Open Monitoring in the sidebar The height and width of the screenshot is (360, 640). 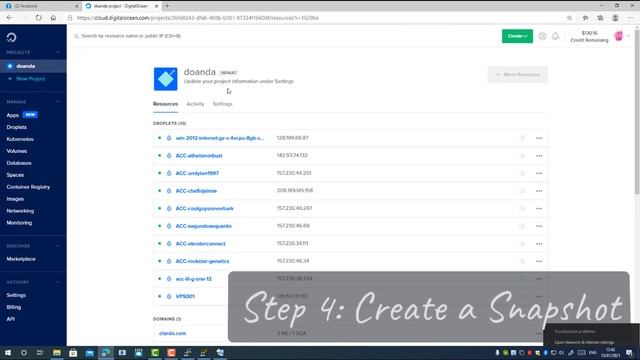19,223
